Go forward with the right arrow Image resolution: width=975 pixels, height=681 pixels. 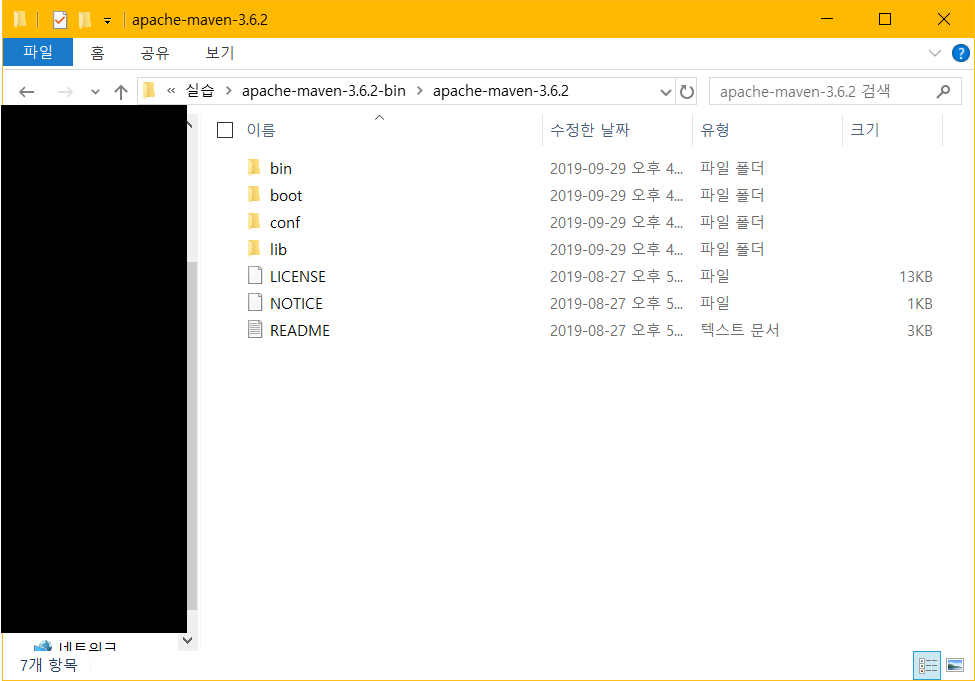(x=65, y=92)
